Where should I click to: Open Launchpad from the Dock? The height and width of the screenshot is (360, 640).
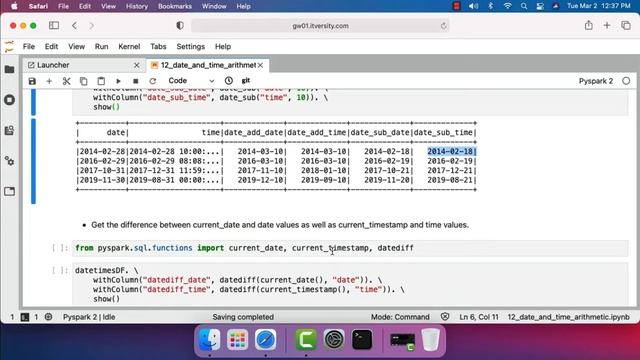(x=238, y=340)
